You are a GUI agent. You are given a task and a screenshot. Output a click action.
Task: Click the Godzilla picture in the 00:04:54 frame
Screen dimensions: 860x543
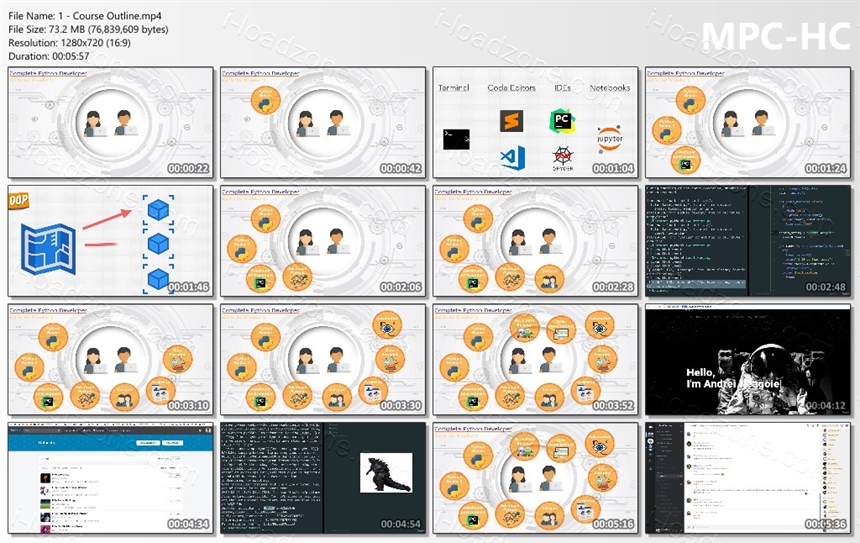tap(386, 473)
